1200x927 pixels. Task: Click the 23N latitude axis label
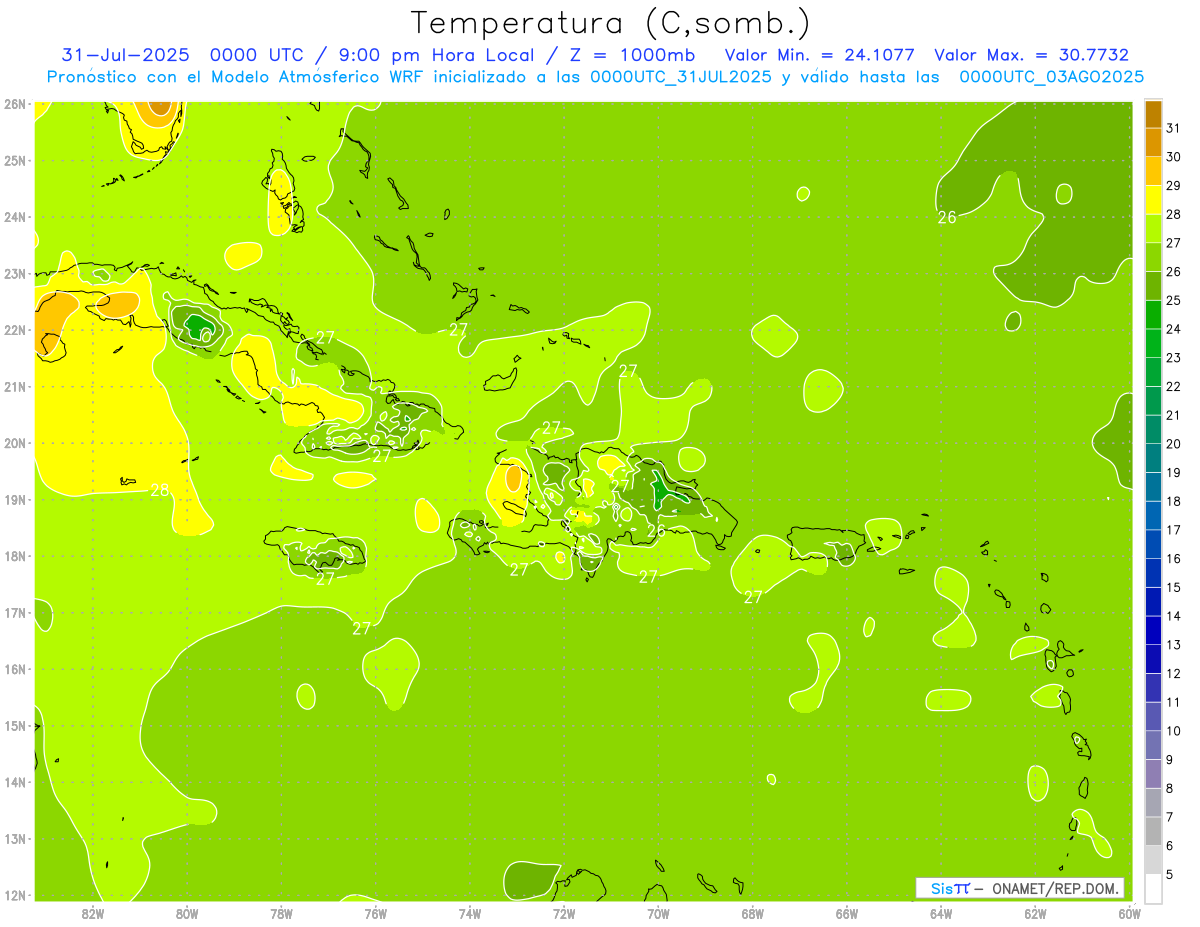(16, 273)
